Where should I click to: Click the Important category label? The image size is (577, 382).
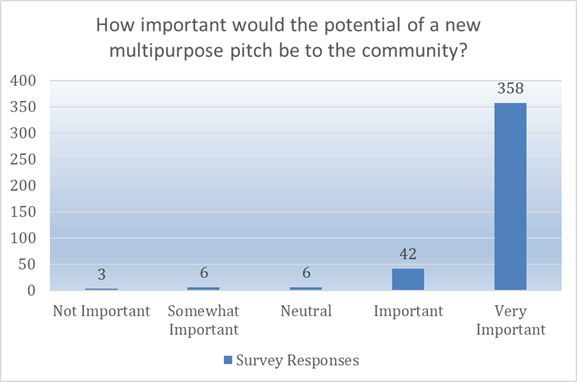tap(408, 311)
